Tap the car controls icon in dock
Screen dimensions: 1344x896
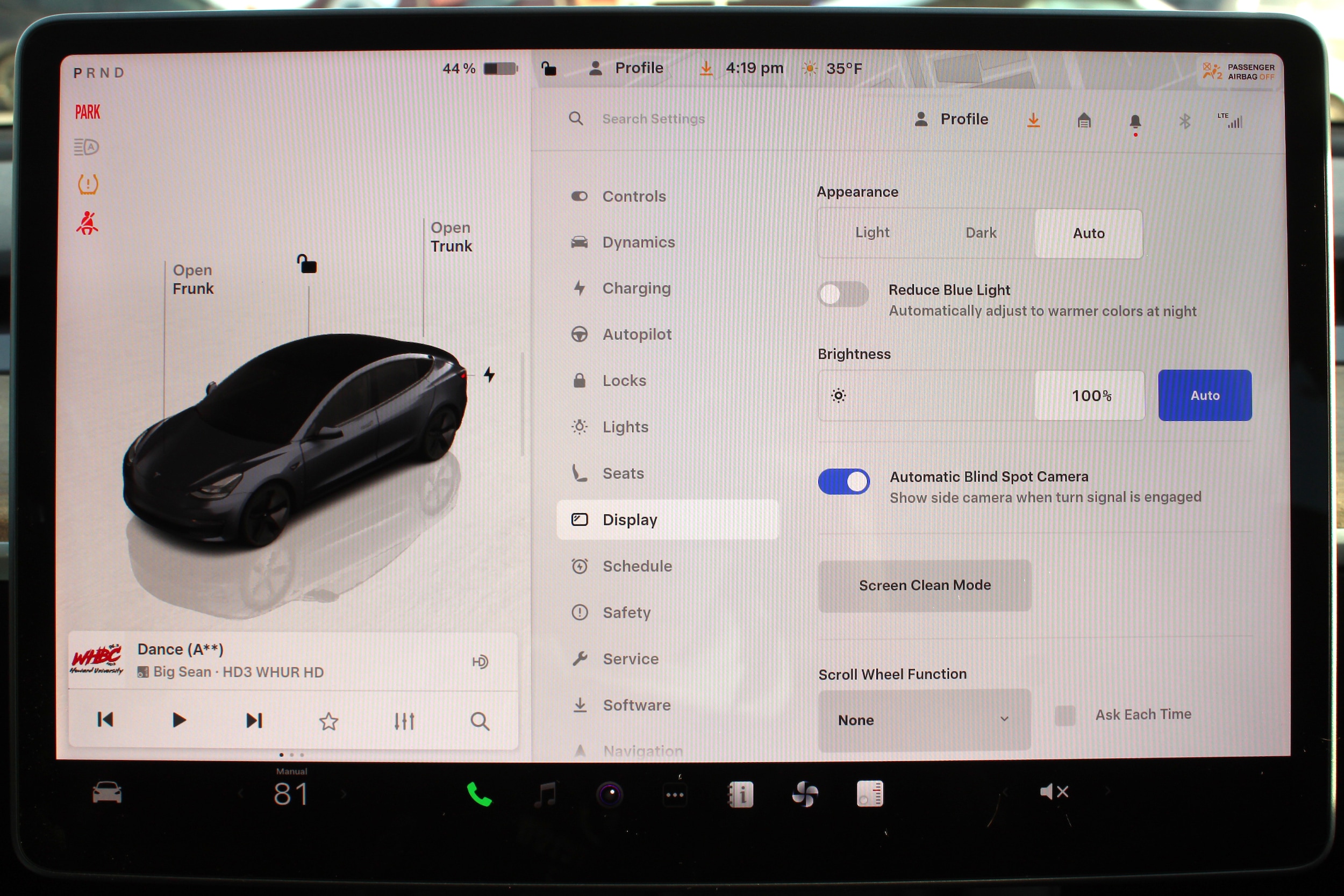107,793
